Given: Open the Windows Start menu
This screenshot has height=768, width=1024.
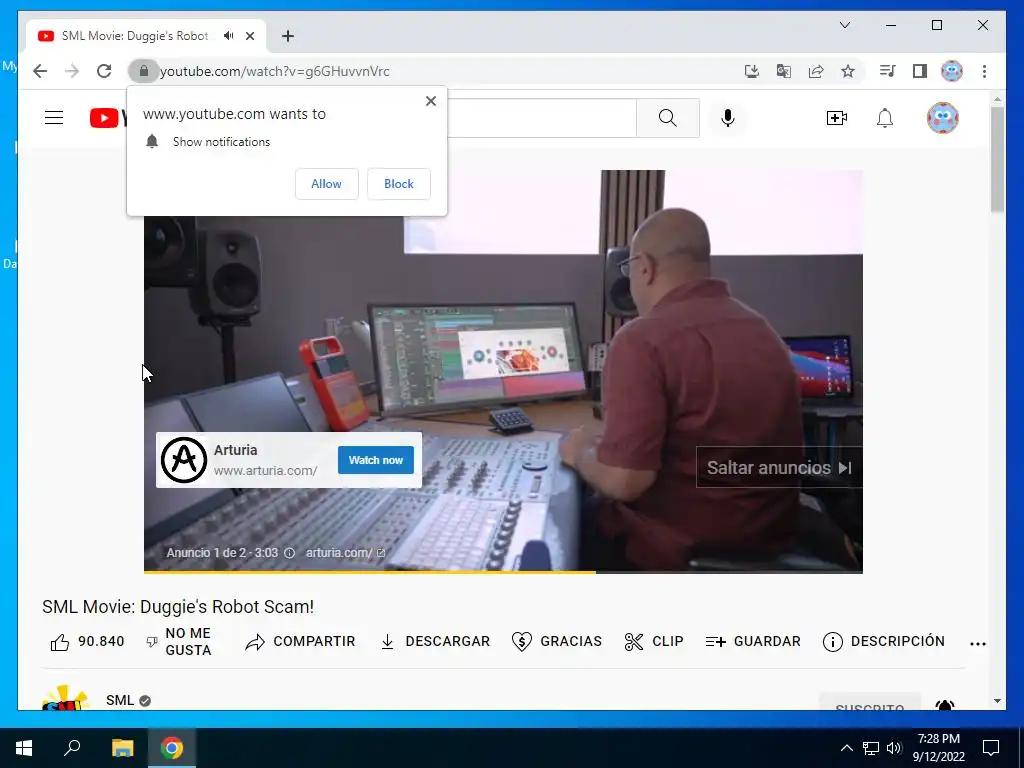Looking at the screenshot, I should (24, 748).
